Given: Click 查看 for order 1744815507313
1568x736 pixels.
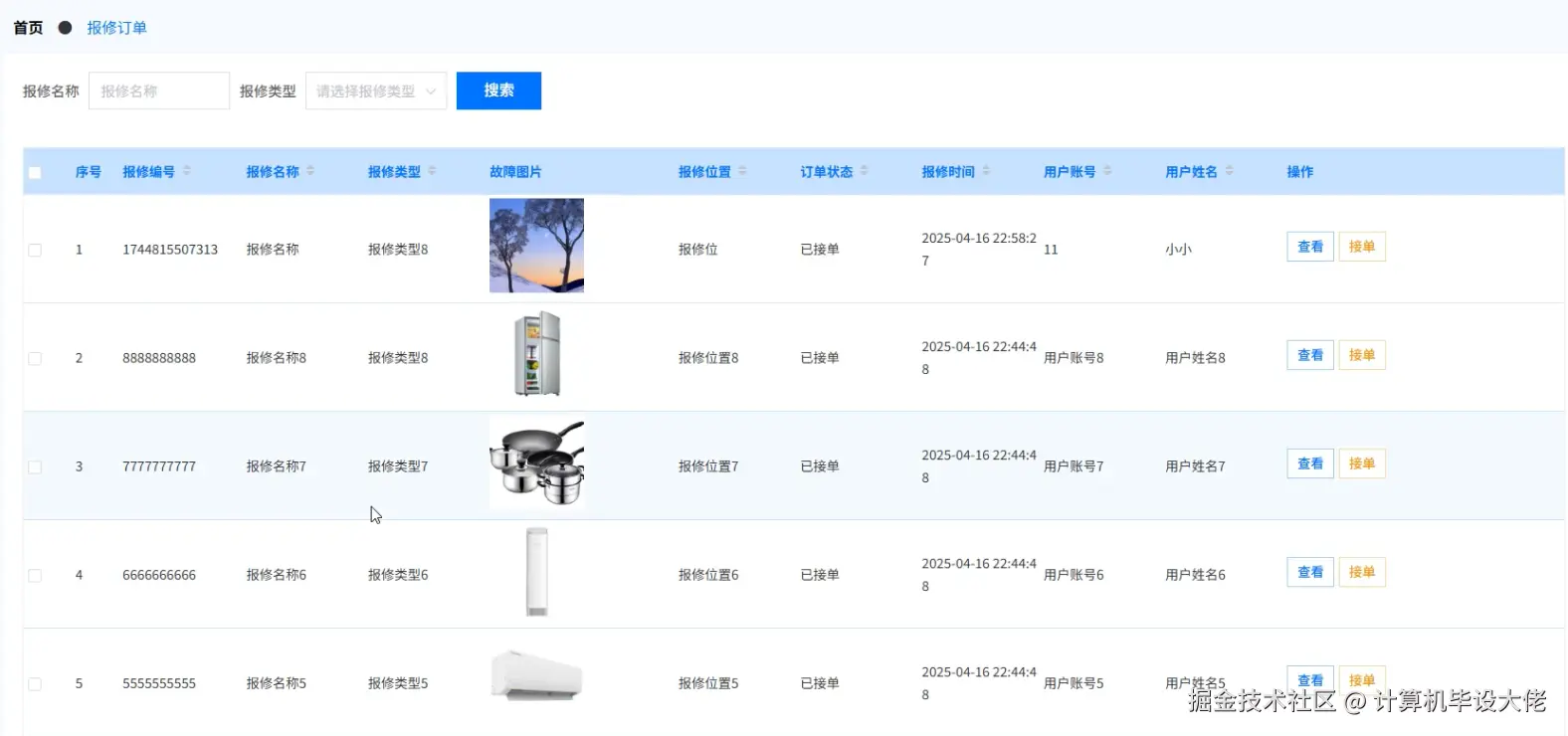Looking at the screenshot, I should click(x=1310, y=247).
